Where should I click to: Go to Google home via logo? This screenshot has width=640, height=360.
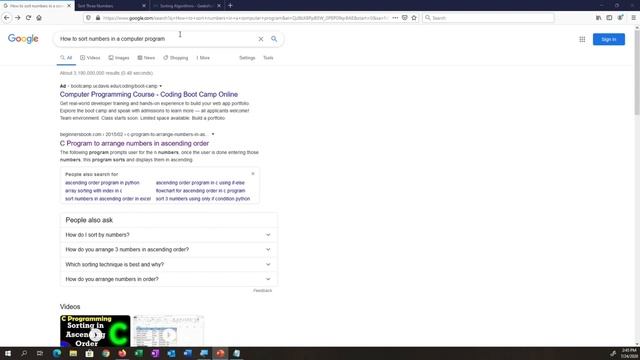click(23, 39)
